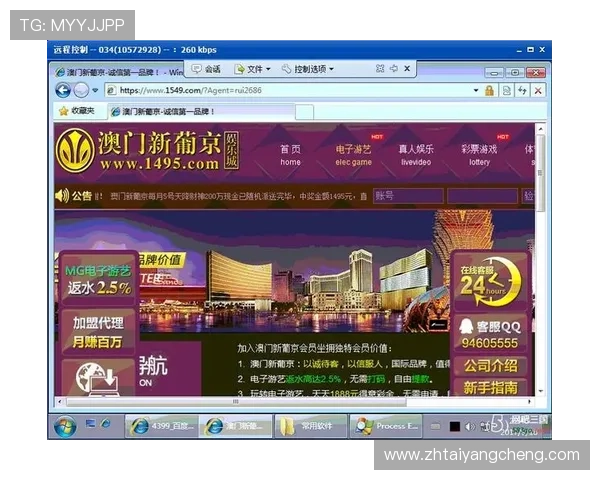The width and height of the screenshot is (600, 480).
Task: Click the 公告 speaker announcement icon
Action: pos(62,196)
